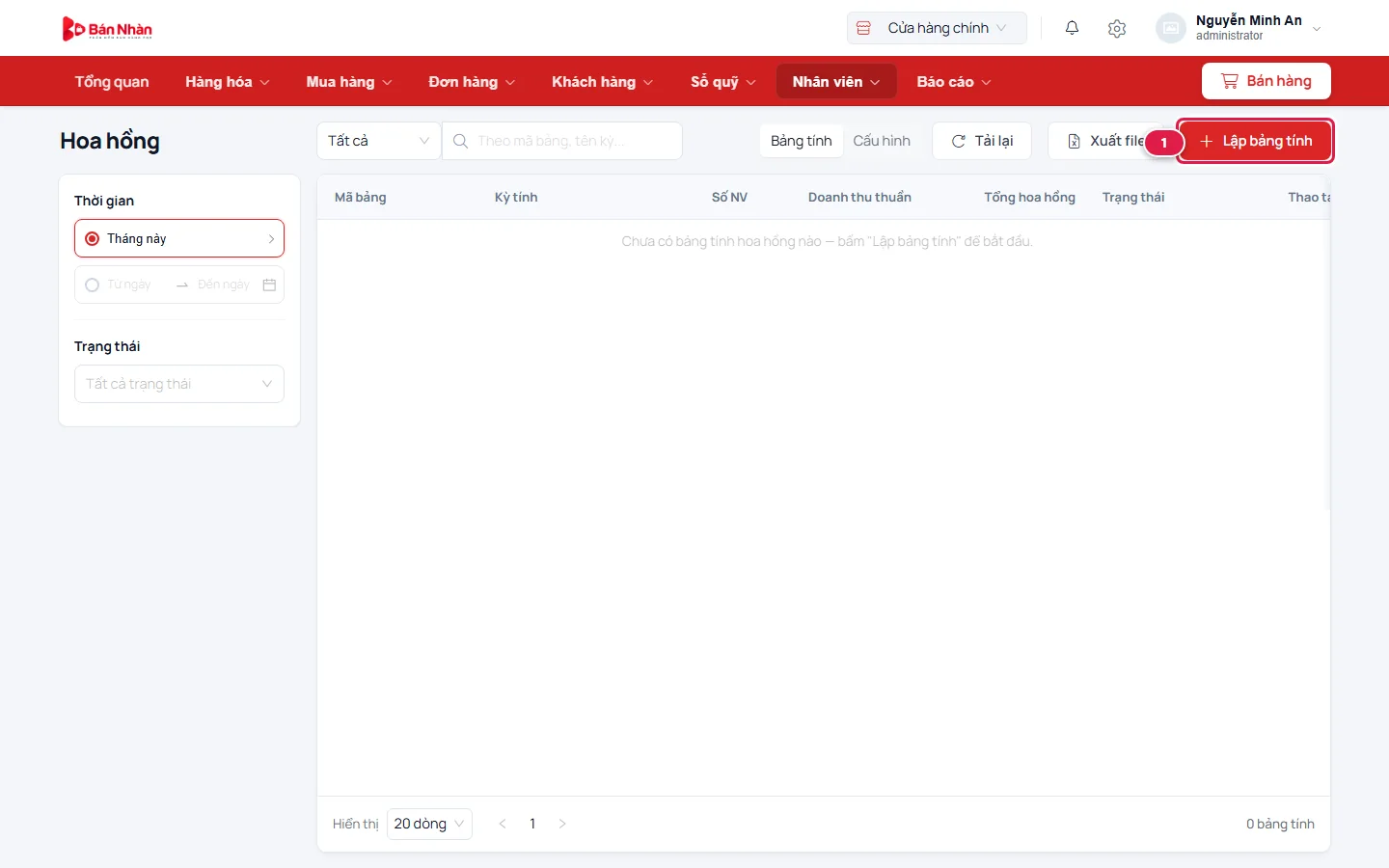
Task: Open Hàng hóa menu
Action: [x=228, y=82]
